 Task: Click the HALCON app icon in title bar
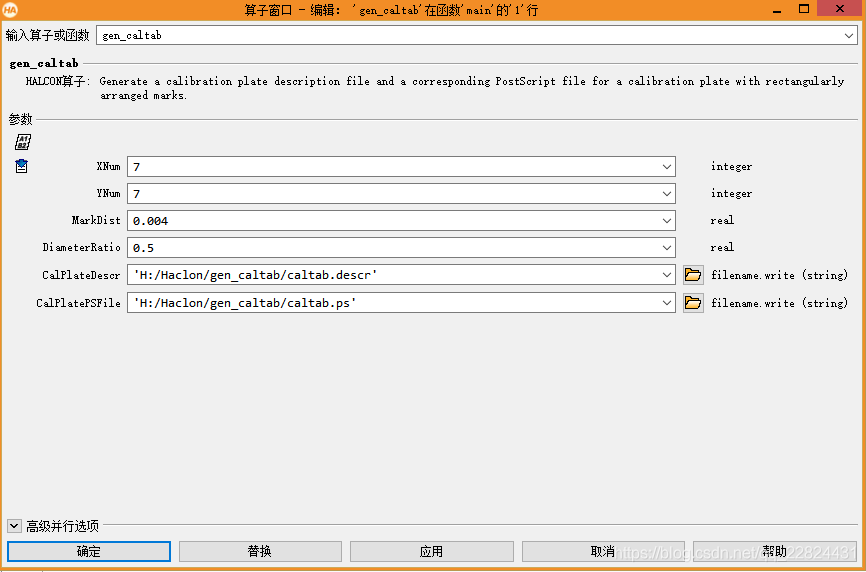point(10,10)
